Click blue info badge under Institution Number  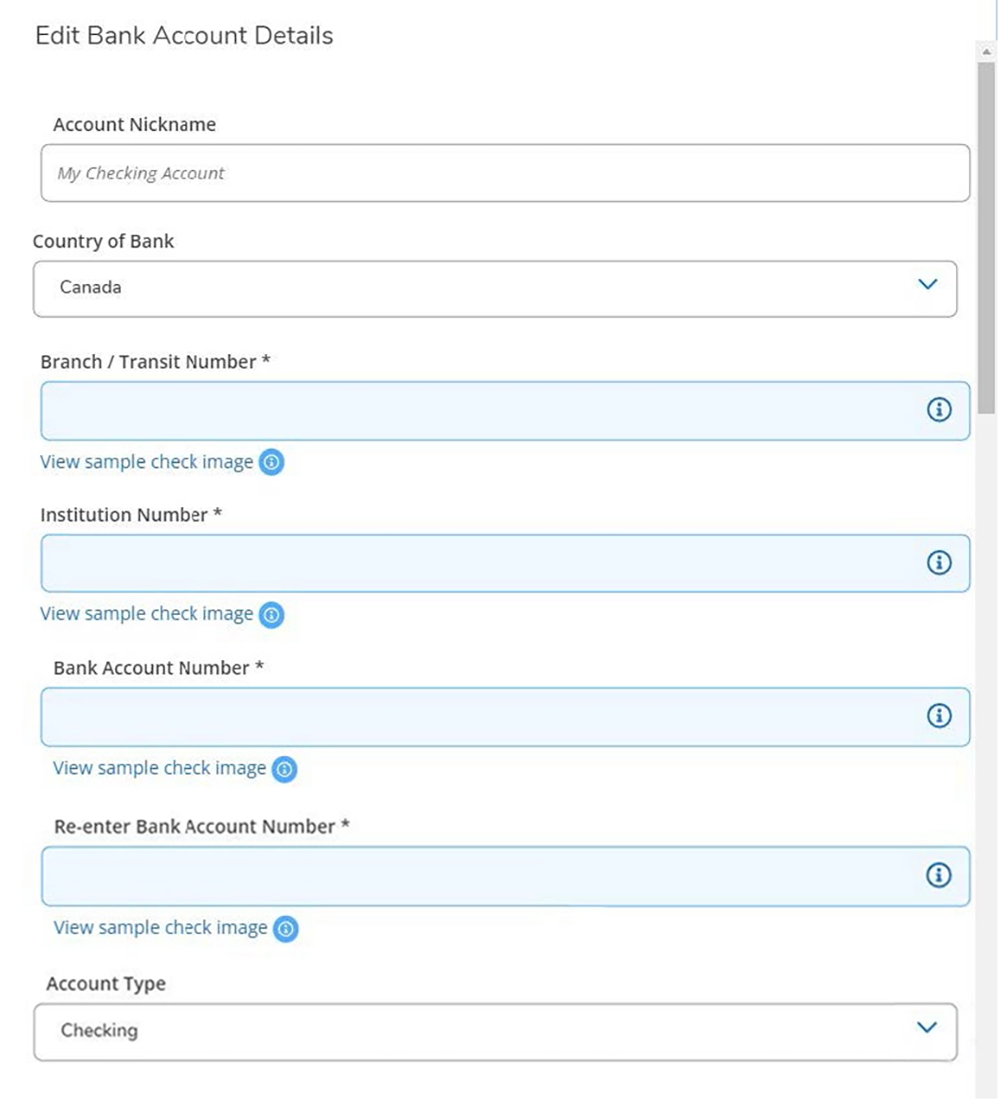[x=271, y=615]
